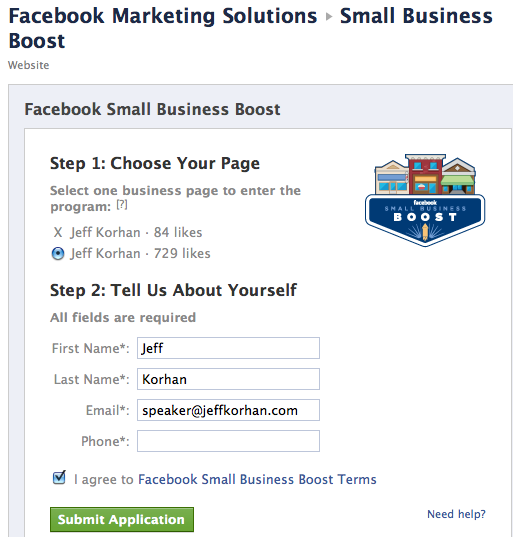513x537 pixels.
Task: Click the empty Phone field
Action: tap(228, 441)
